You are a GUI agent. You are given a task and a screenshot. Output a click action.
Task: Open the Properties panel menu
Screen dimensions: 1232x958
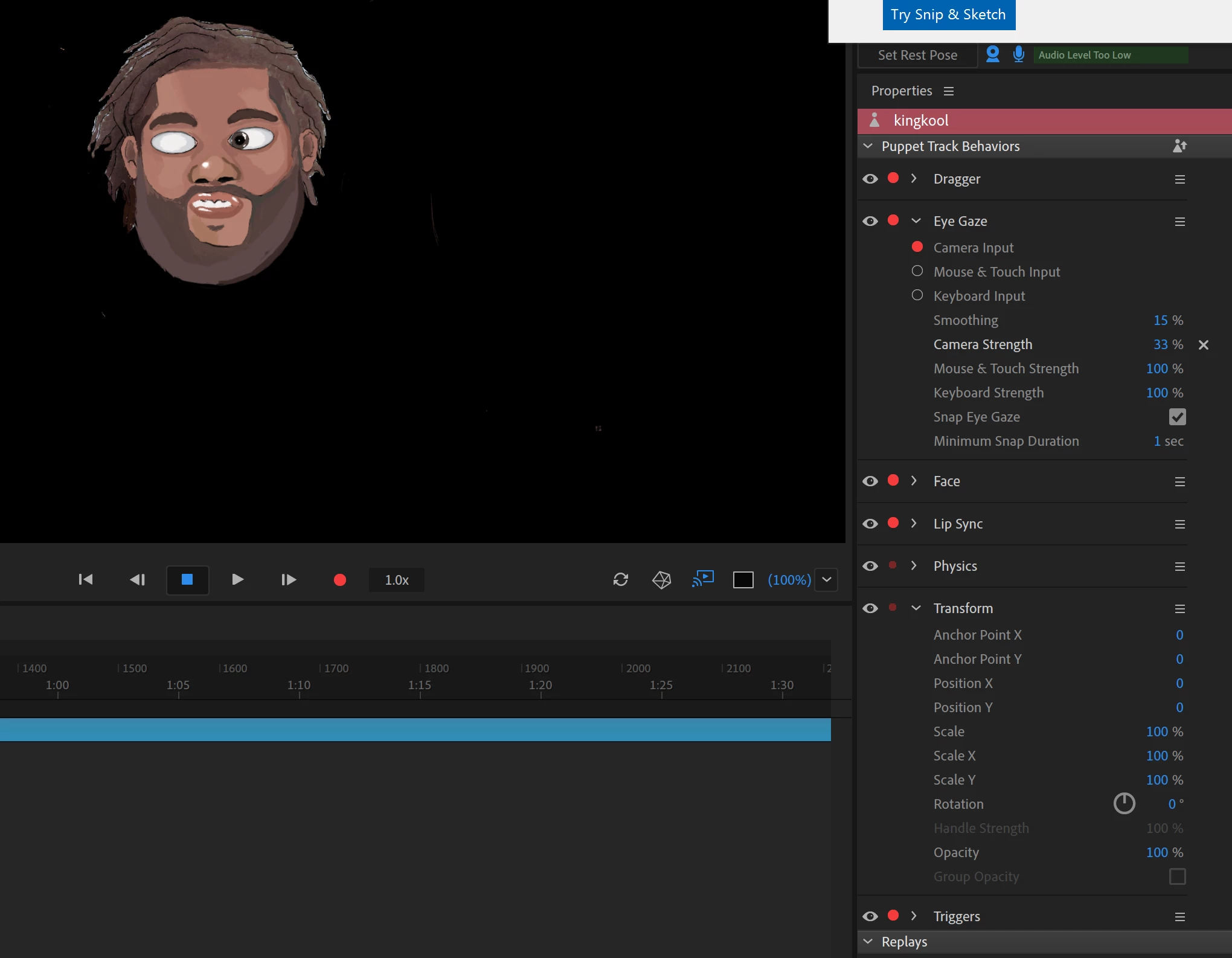pos(949,91)
